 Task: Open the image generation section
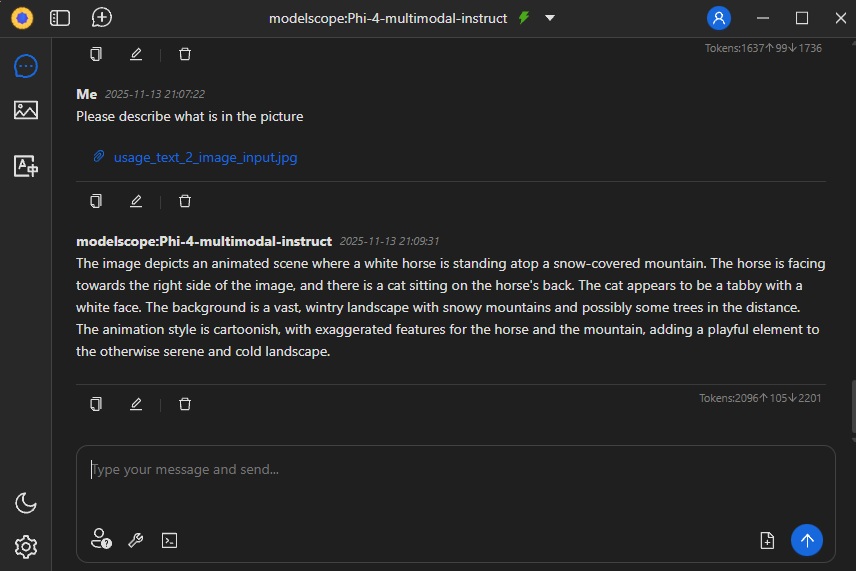pos(26,110)
